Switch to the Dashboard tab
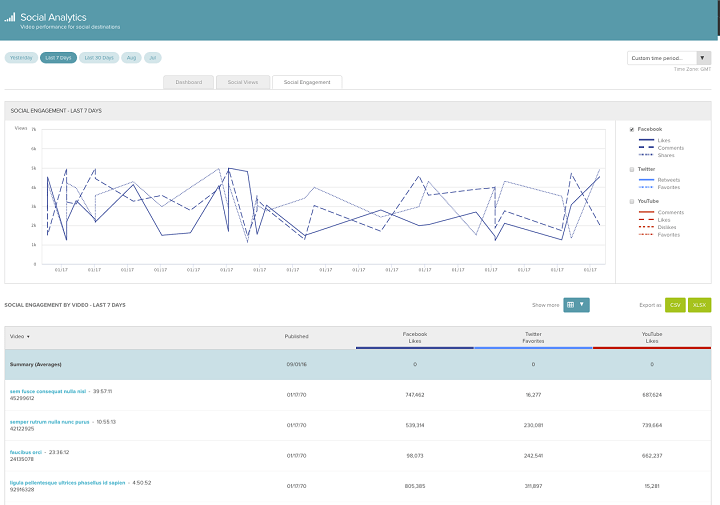The image size is (720, 505). [189, 82]
